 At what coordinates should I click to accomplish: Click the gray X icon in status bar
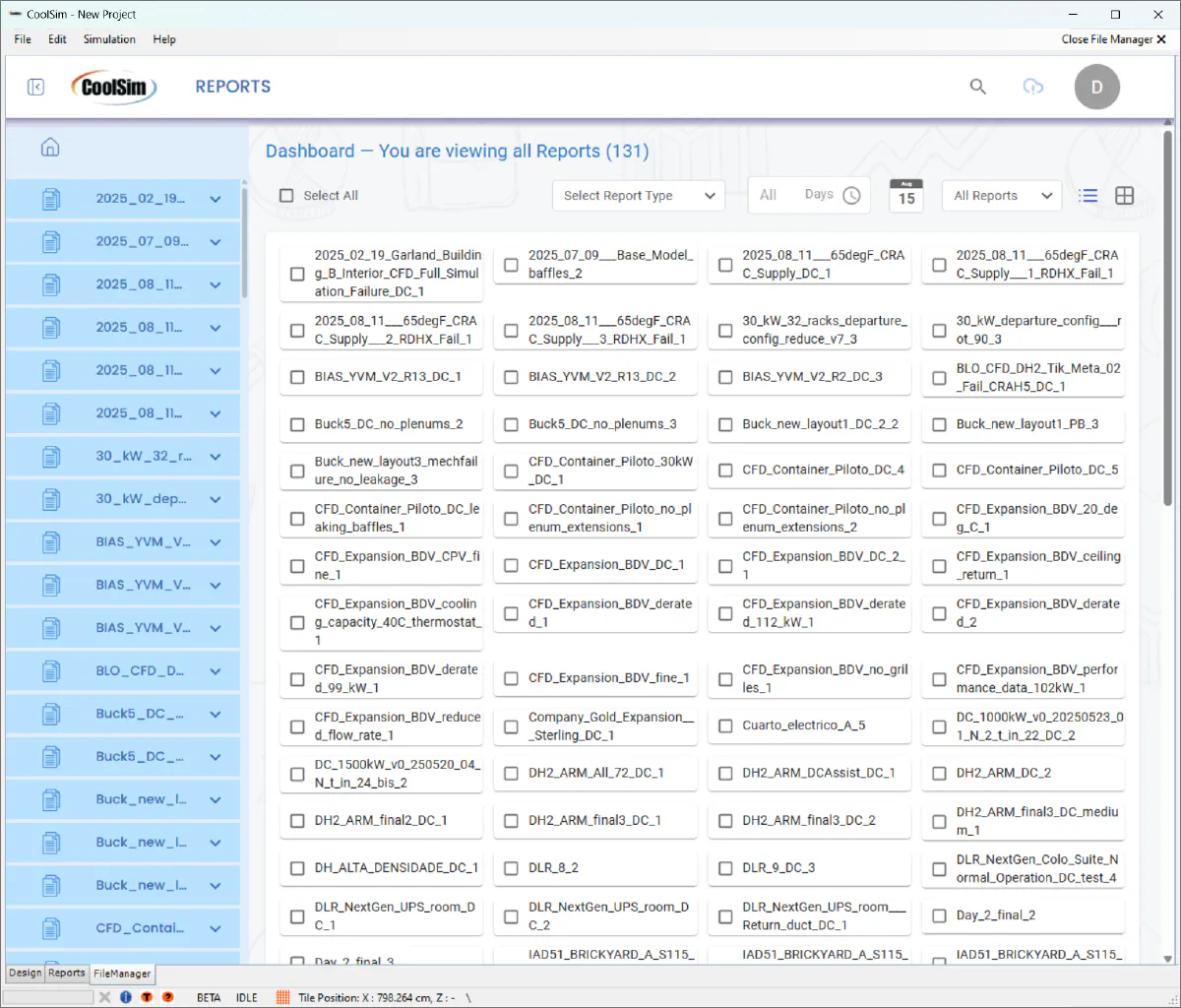tap(104, 997)
